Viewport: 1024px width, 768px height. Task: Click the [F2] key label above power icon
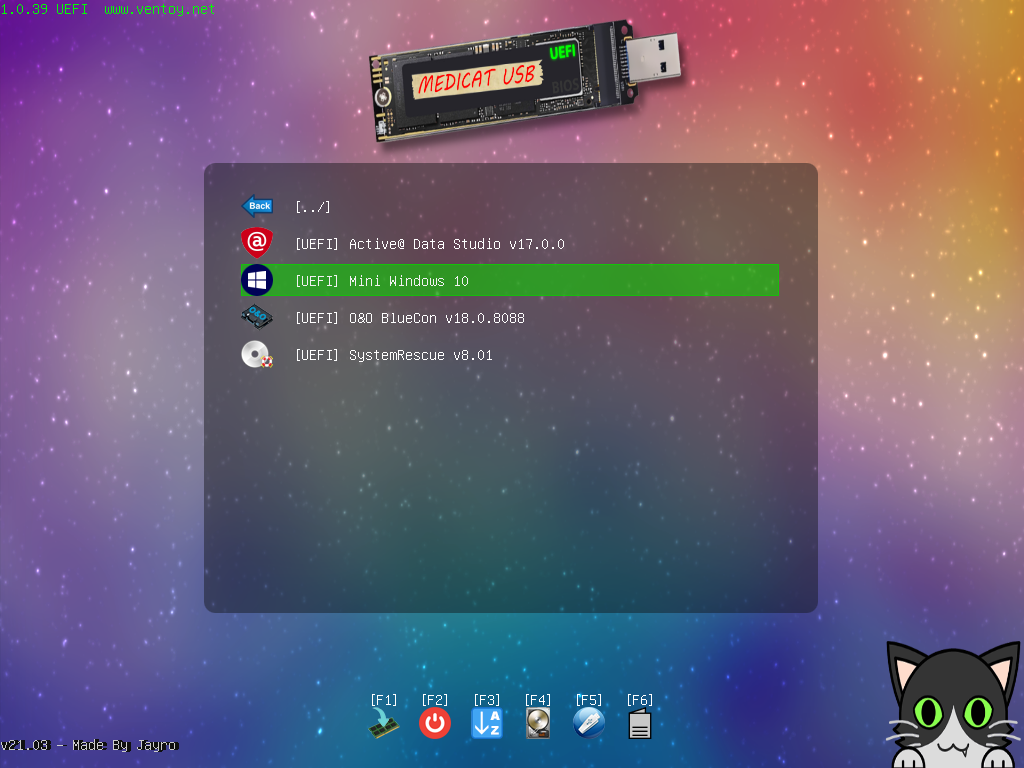(435, 700)
